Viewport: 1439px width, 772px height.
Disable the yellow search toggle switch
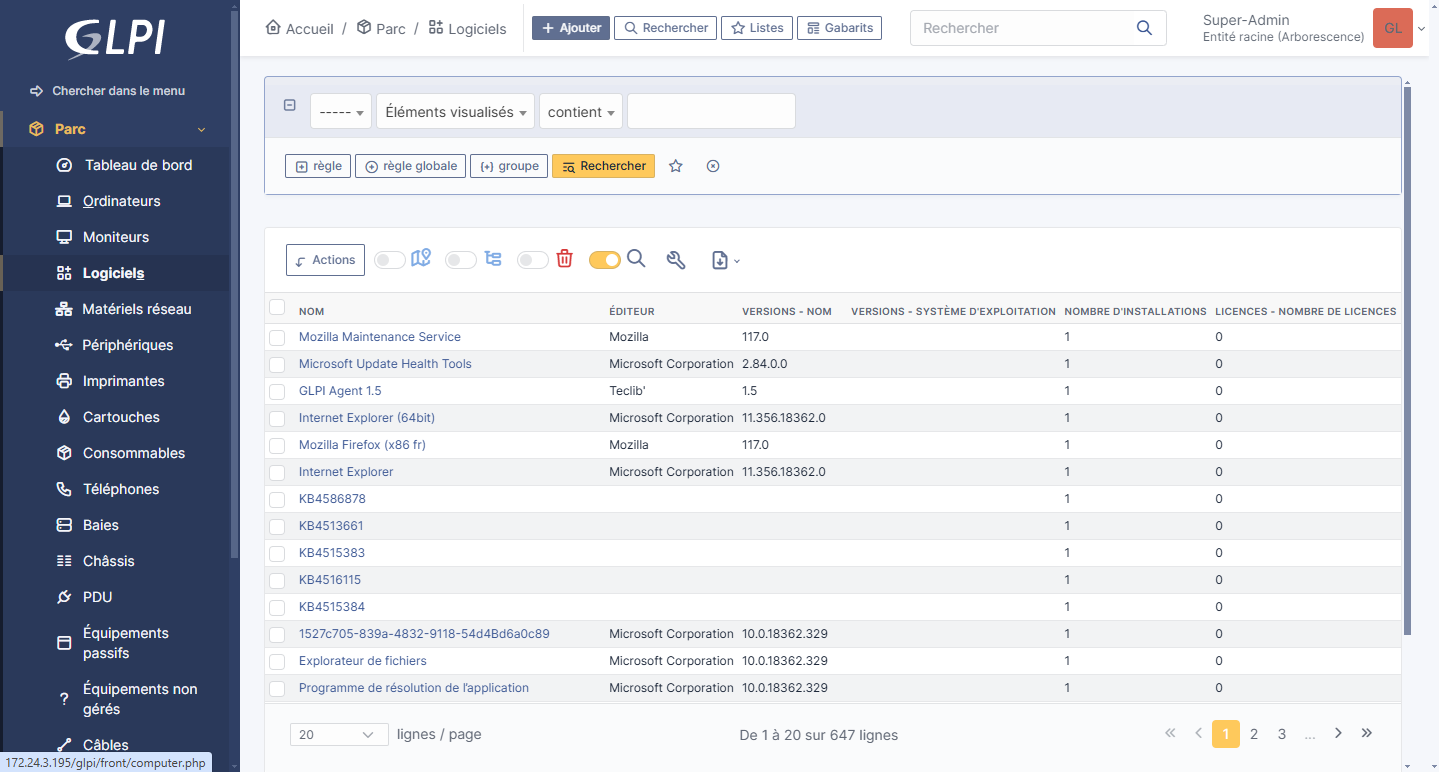coord(604,260)
